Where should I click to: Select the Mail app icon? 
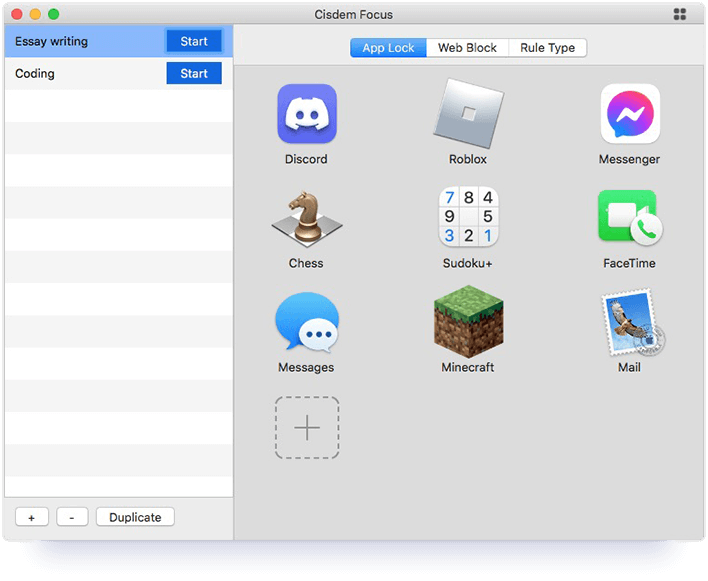point(632,322)
